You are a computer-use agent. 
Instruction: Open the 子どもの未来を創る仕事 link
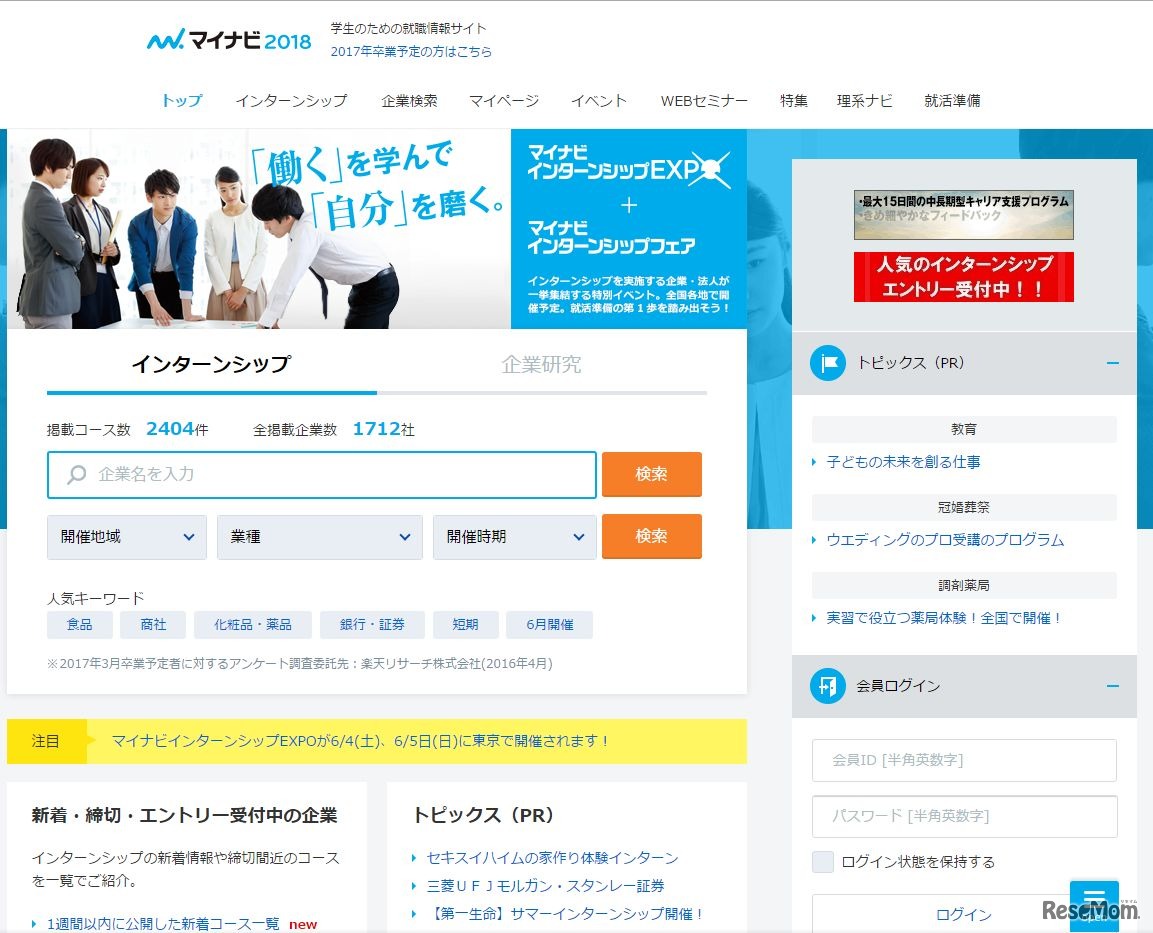click(x=904, y=462)
